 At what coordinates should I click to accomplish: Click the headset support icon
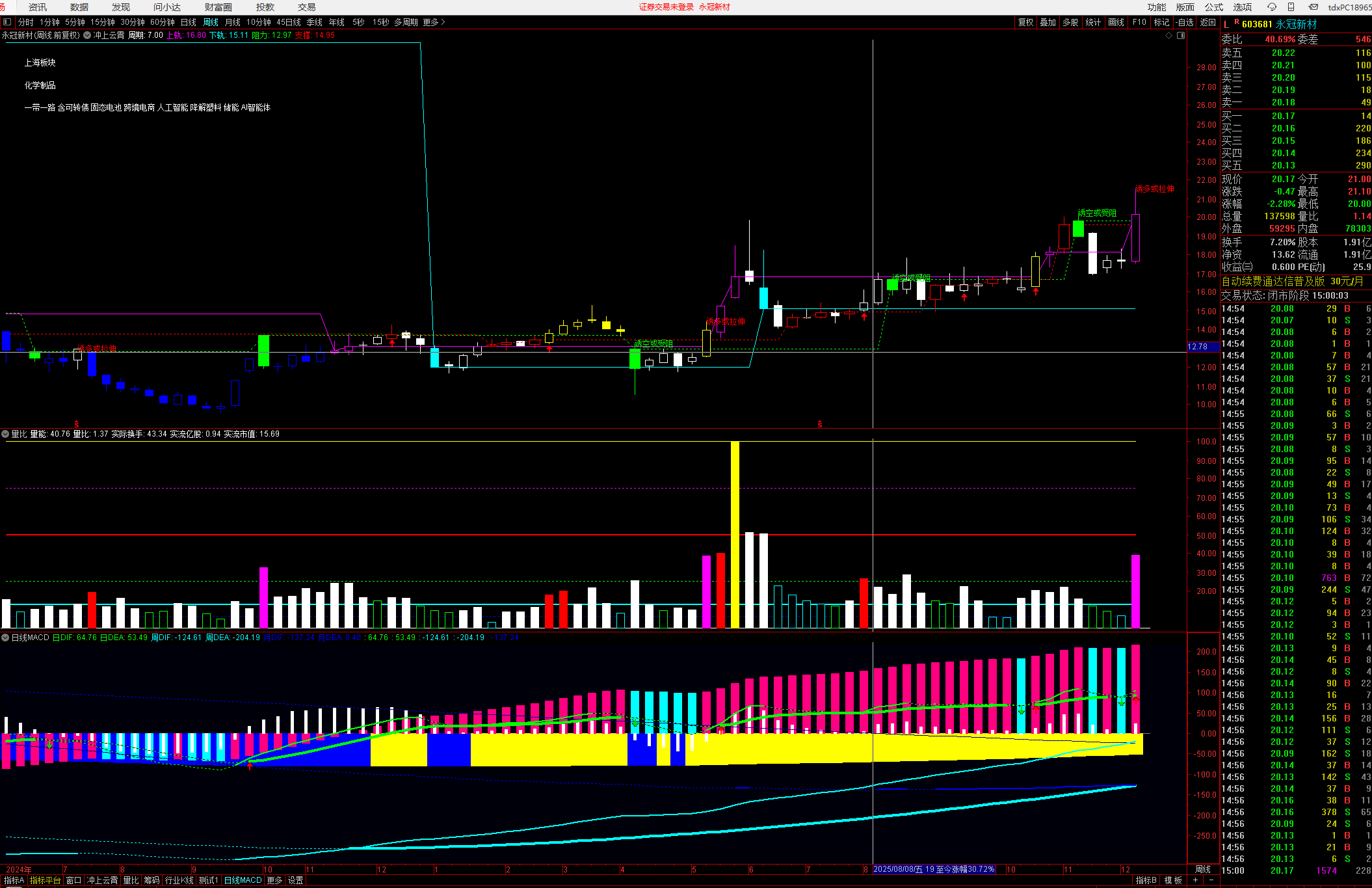click(1271, 7)
